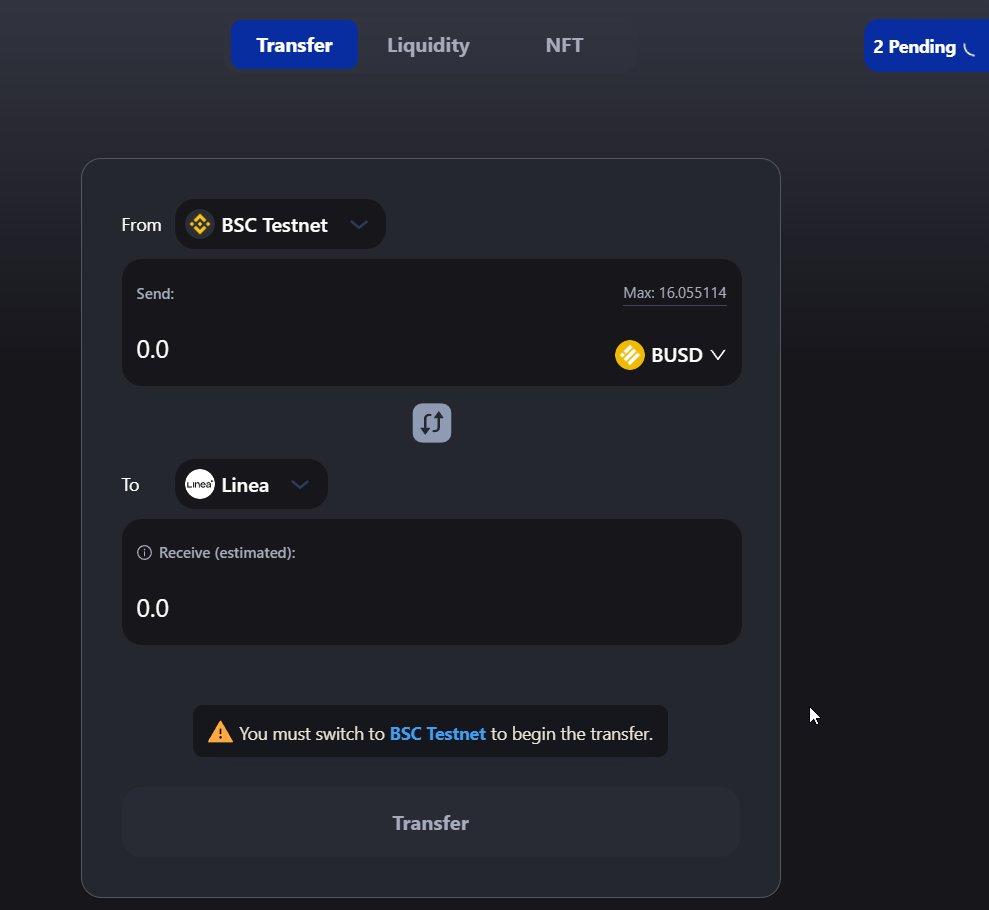
Task: Click the BUSD token name text
Action: pyautogui.click(x=677, y=355)
